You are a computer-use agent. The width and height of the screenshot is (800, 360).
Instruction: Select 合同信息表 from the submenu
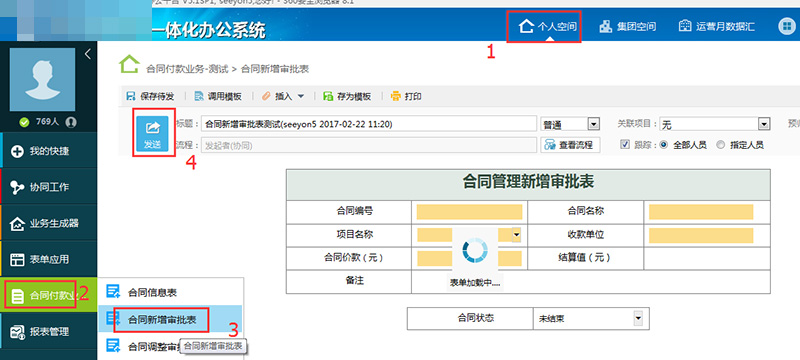coord(152,293)
